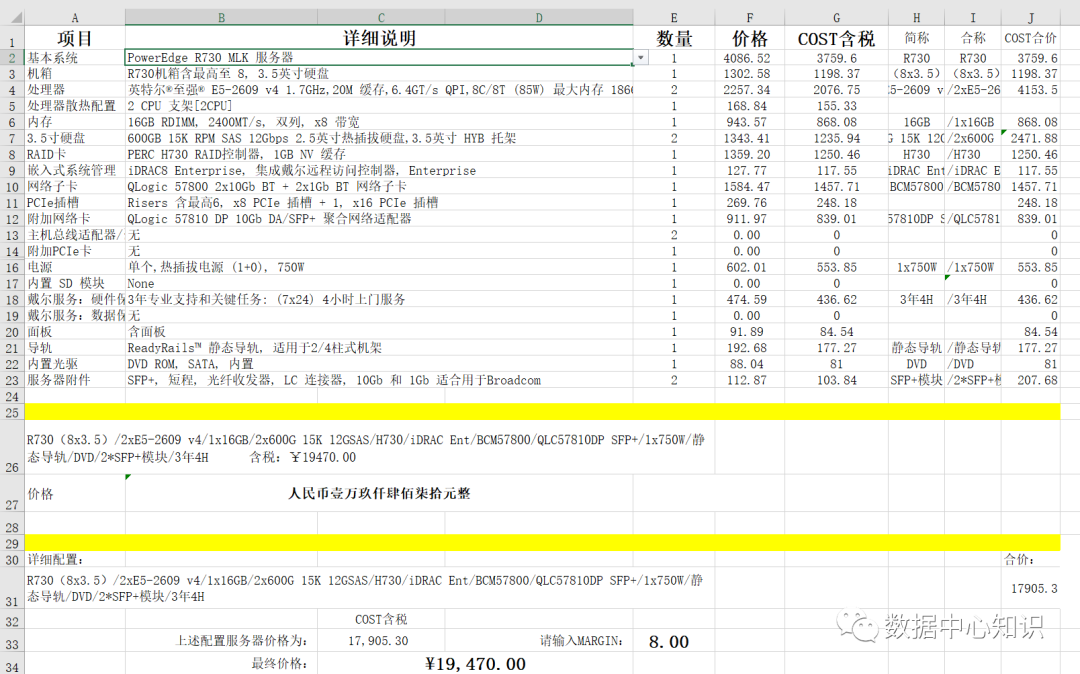
Task: Select column H header
Action: (x=916, y=18)
